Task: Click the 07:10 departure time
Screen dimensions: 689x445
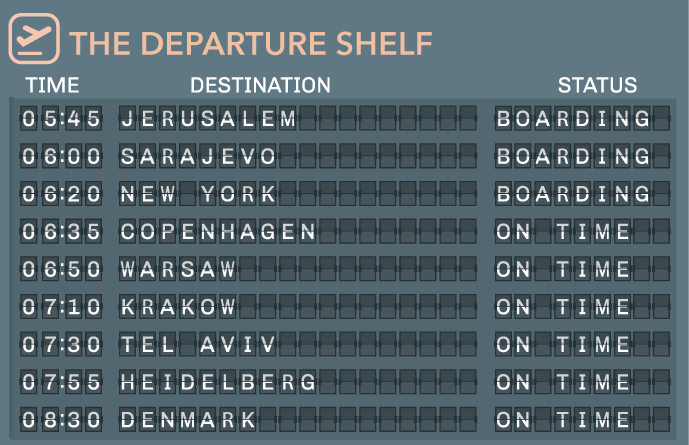Action: 61,307
